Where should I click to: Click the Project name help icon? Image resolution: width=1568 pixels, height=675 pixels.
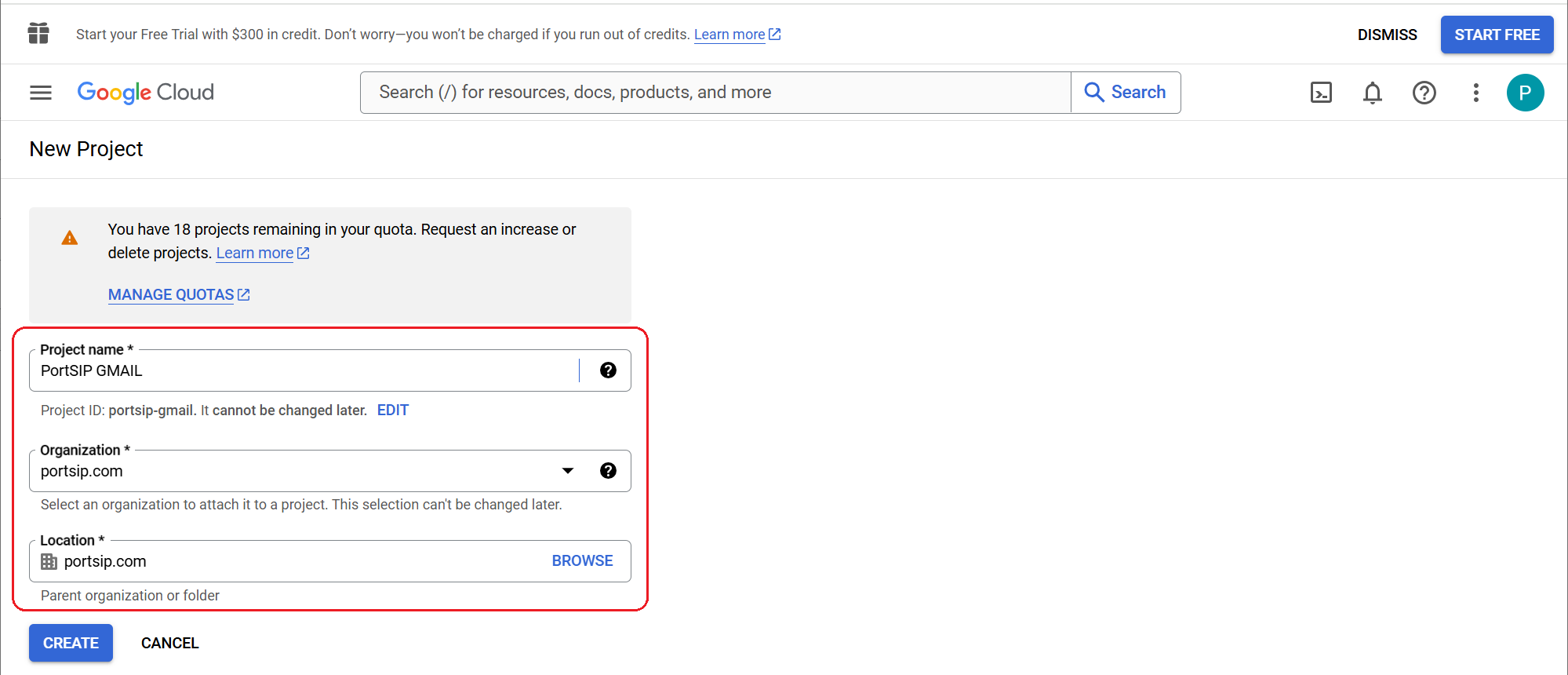point(608,370)
